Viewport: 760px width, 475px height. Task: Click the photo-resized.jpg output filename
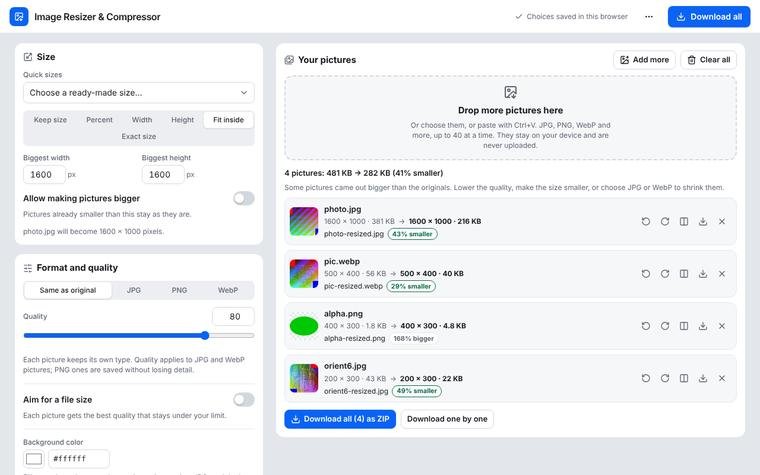pyautogui.click(x=354, y=234)
